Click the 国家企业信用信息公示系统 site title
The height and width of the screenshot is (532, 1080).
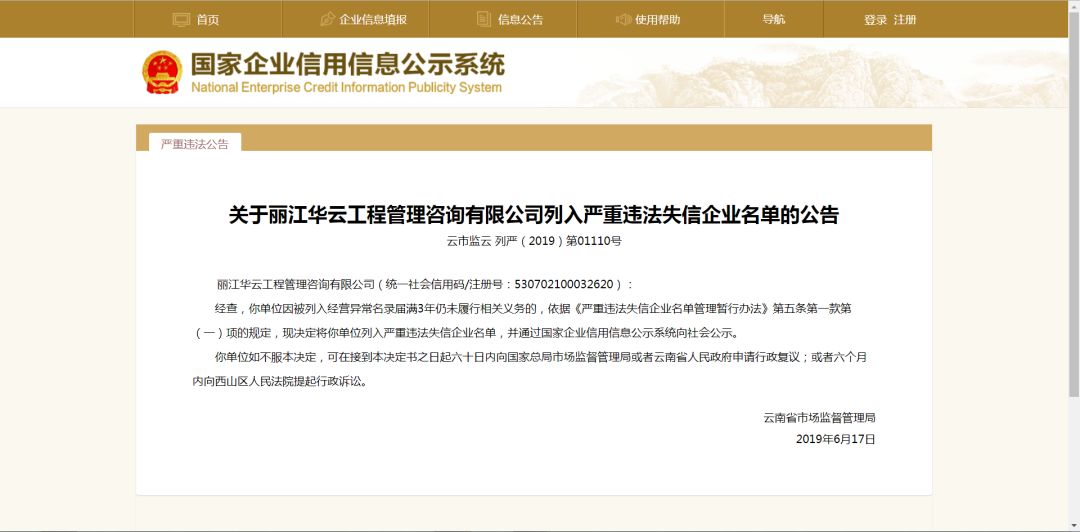point(348,64)
